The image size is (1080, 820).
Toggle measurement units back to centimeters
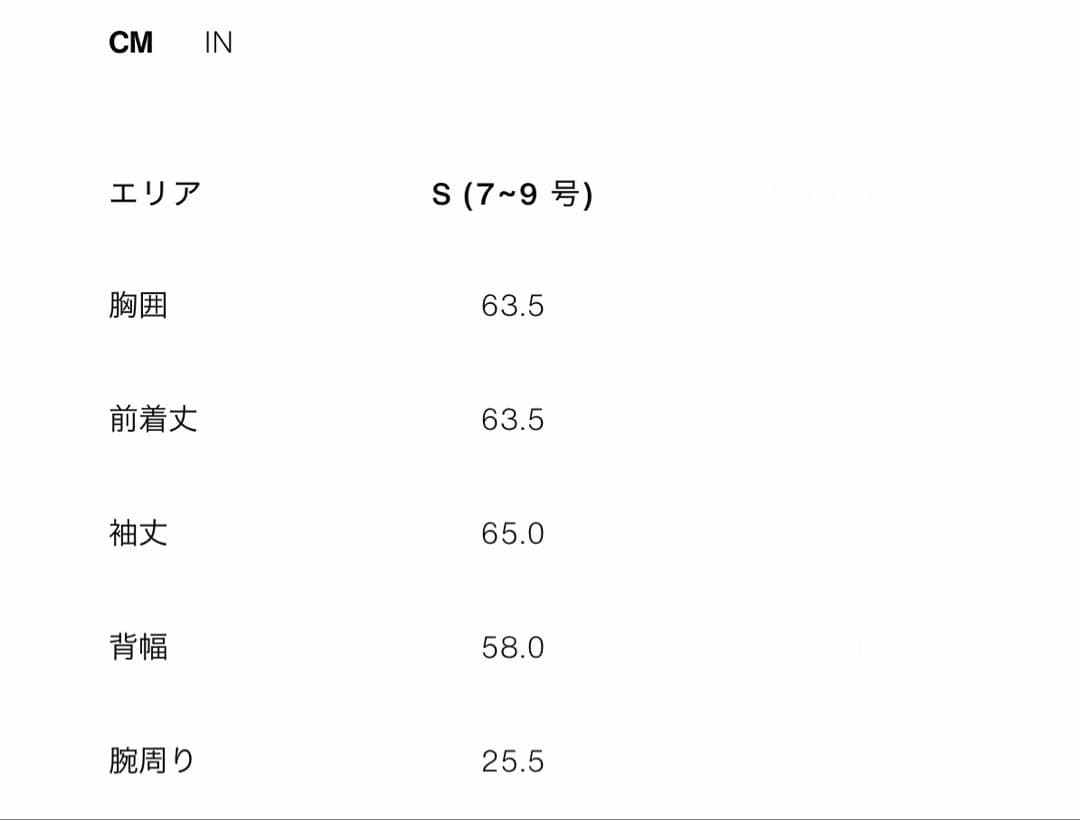click(x=131, y=42)
